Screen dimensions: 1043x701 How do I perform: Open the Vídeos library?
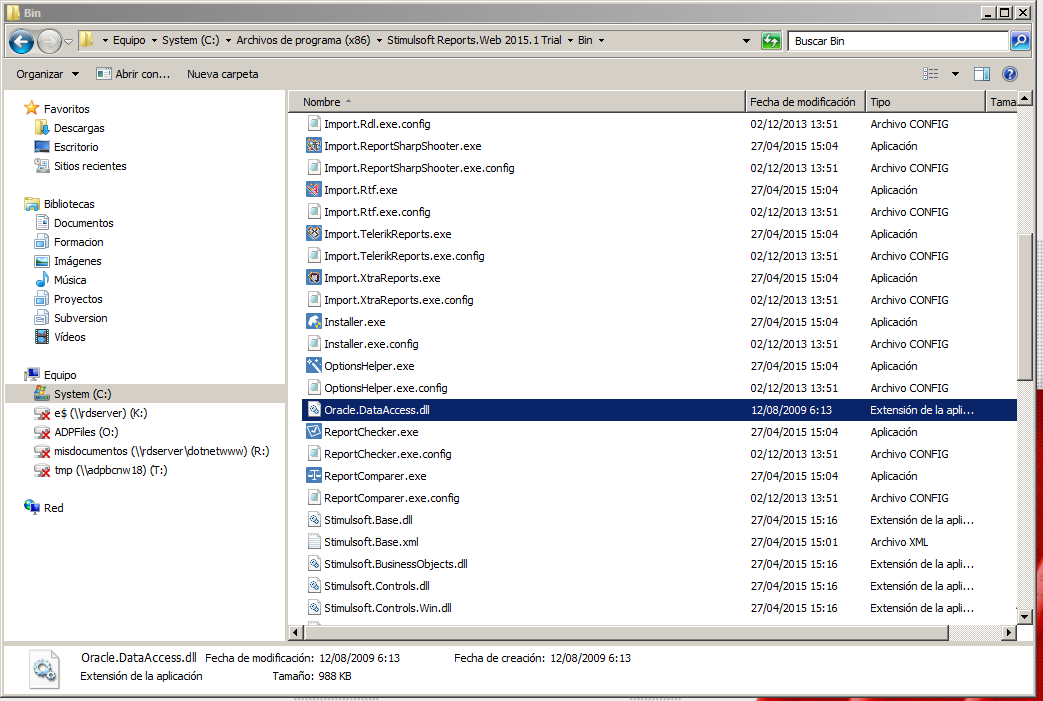[69, 337]
